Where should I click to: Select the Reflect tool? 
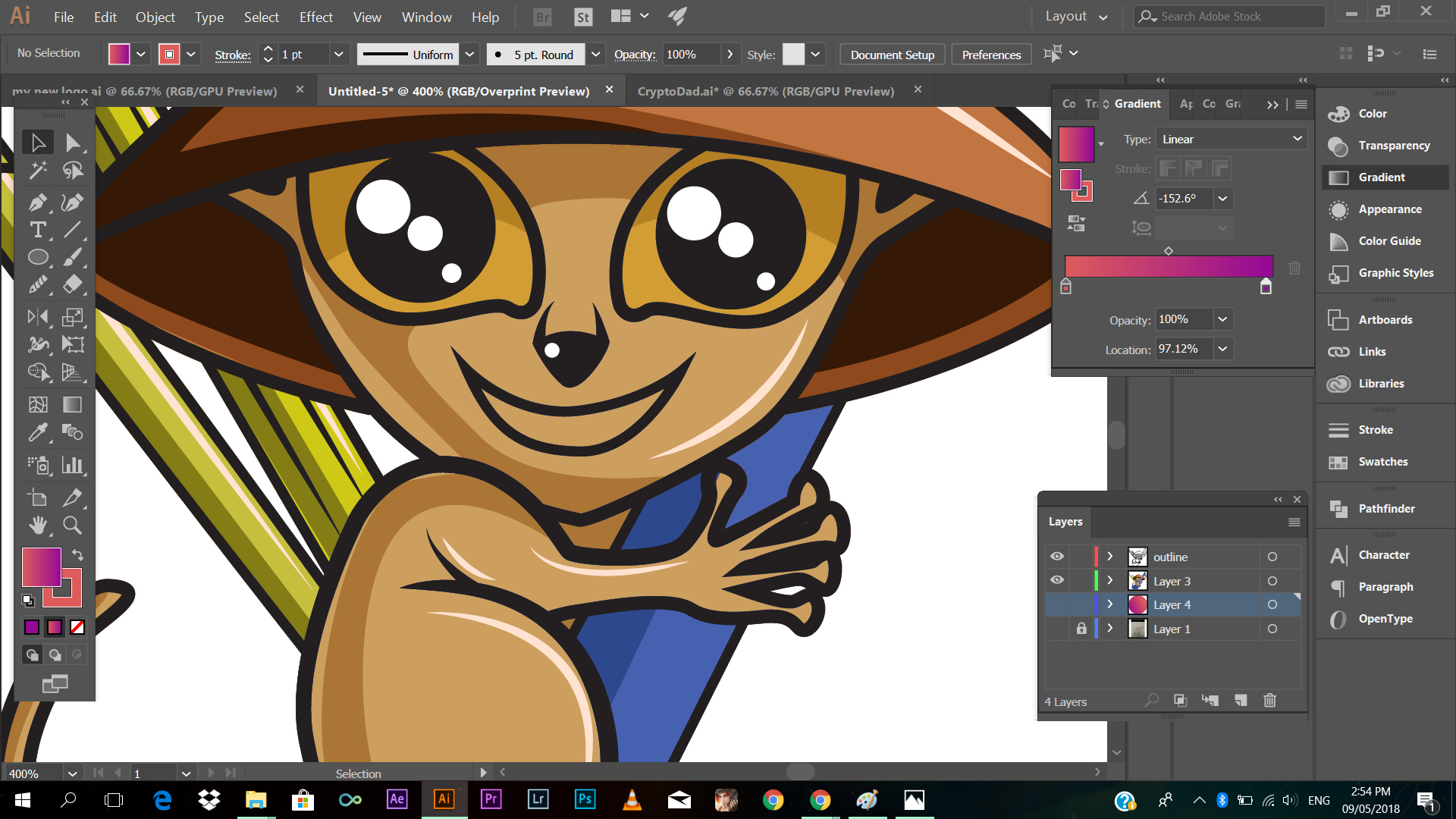point(38,317)
